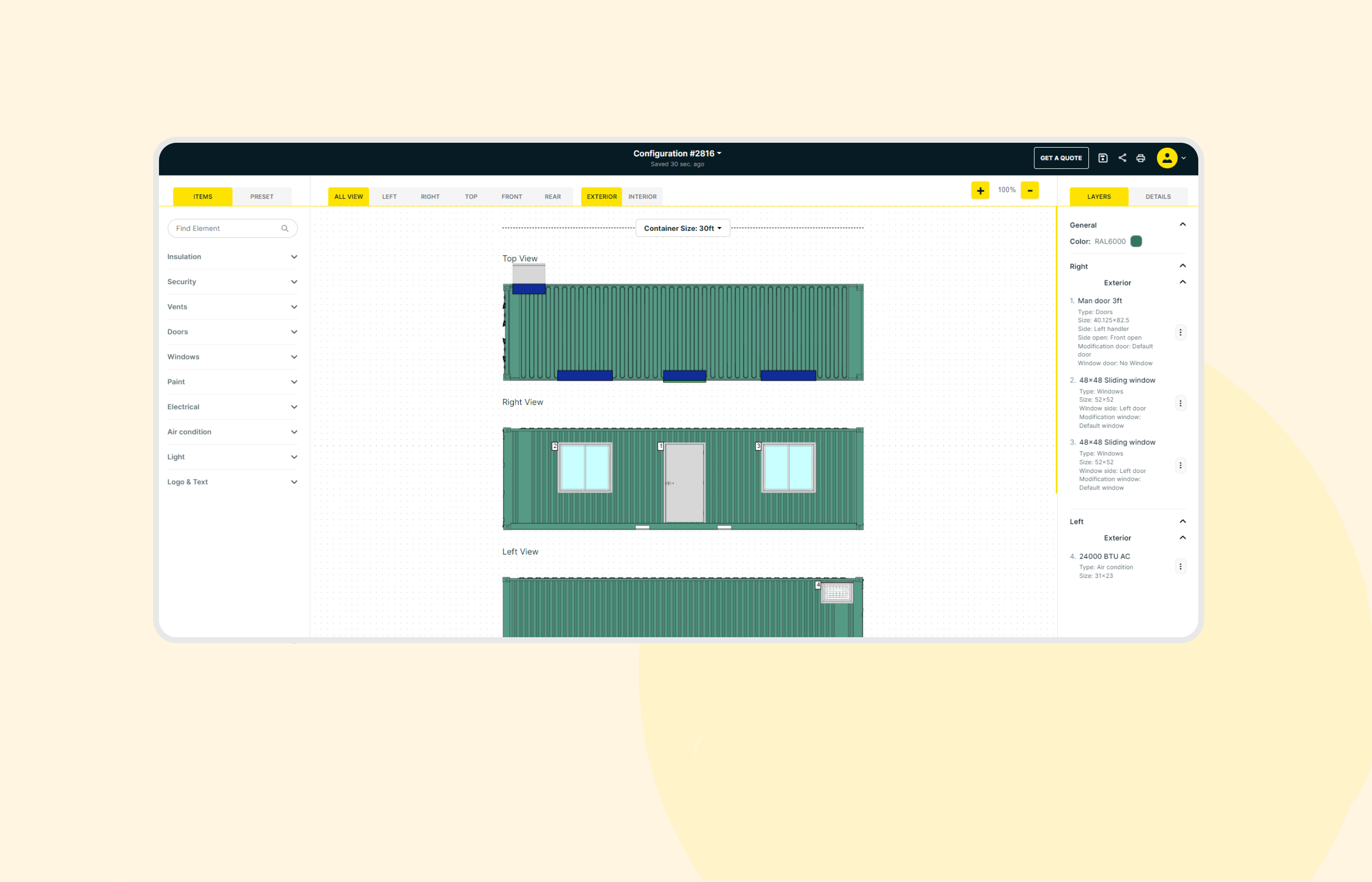Expand the Insulation category
This screenshot has width=1372, height=882.
(232, 257)
